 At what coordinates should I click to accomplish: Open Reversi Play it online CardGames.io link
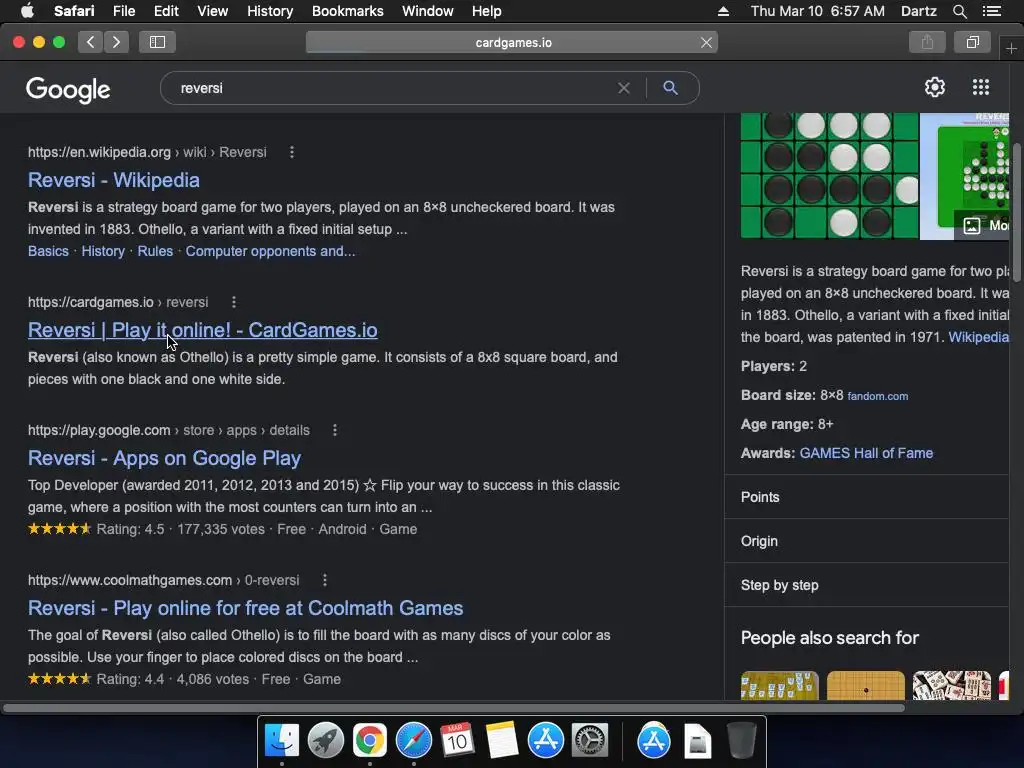(202, 330)
